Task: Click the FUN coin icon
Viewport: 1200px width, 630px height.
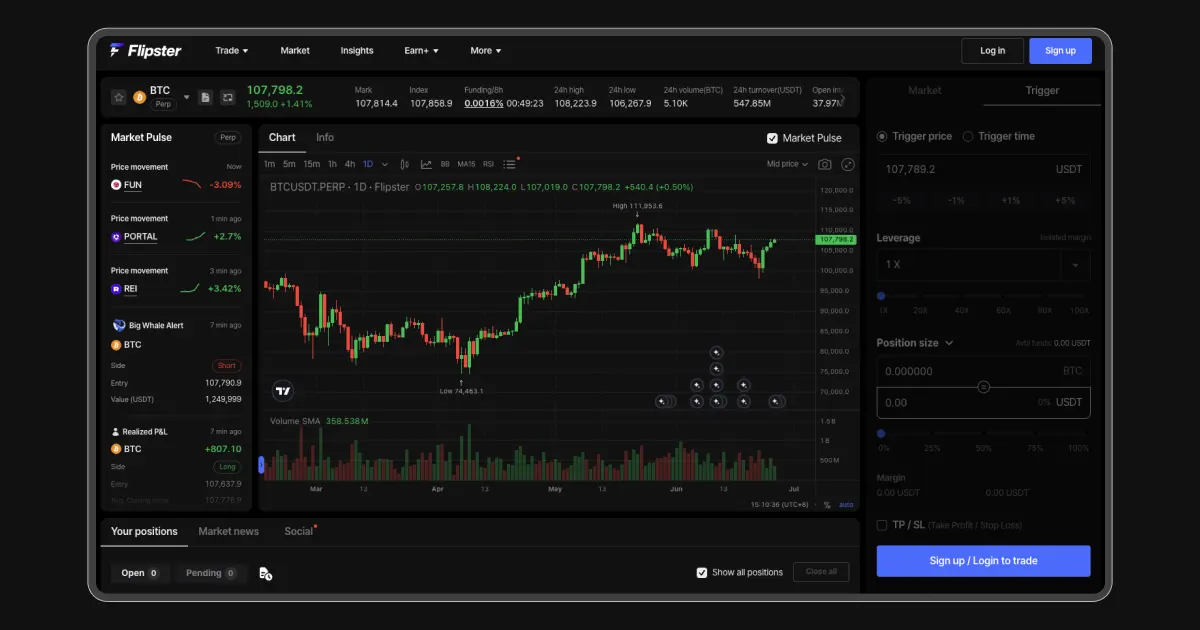Action: coord(116,185)
